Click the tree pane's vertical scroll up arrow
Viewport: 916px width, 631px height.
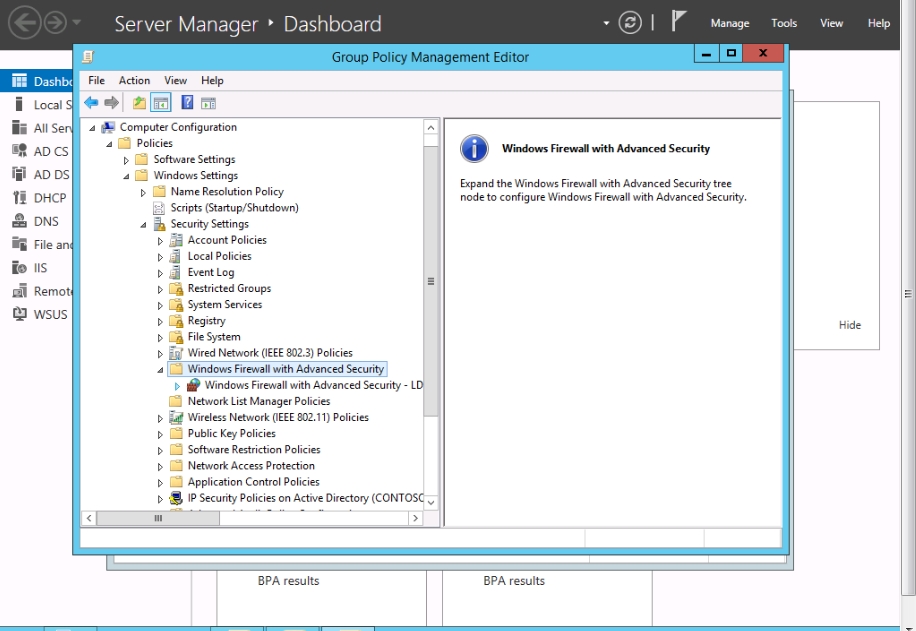click(x=431, y=127)
